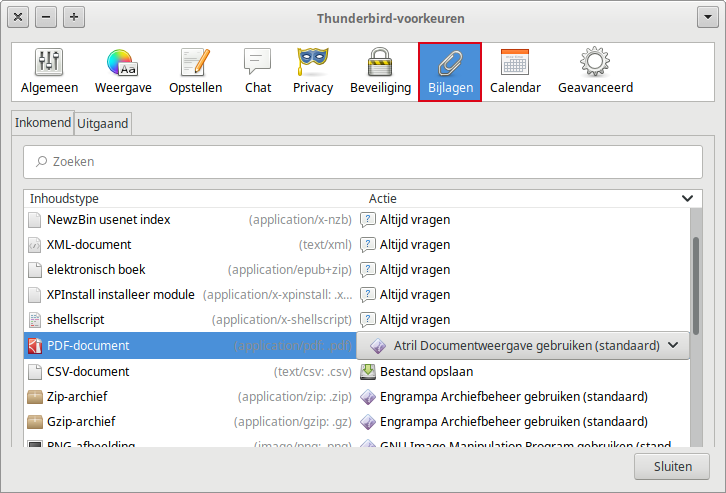
Task: Click the XML-document file icon
Action: pyautogui.click(x=34, y=245)
